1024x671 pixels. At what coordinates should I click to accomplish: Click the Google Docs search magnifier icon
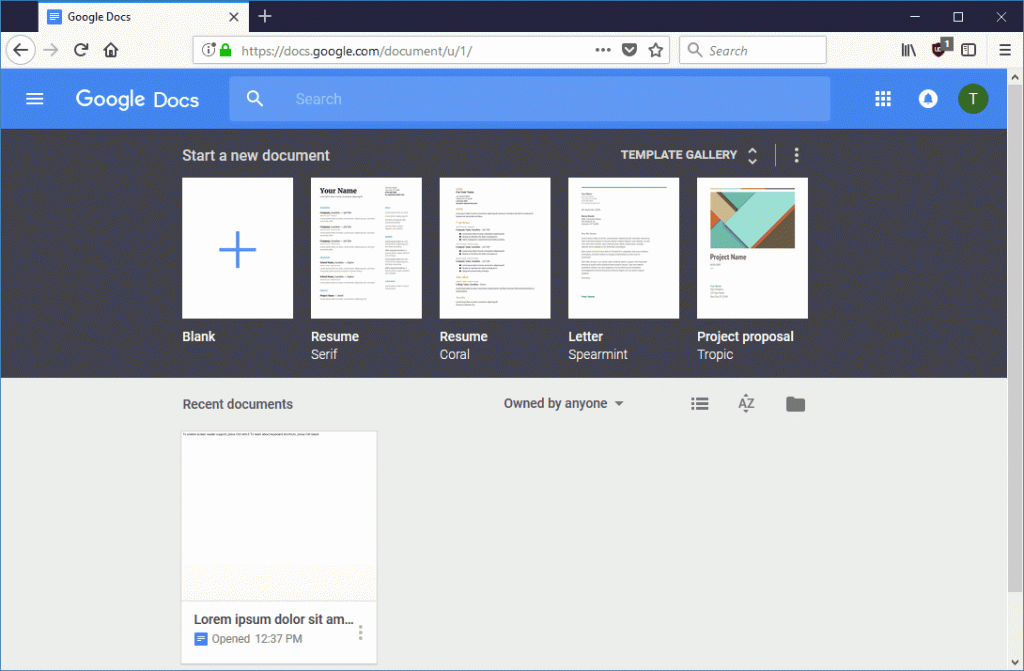(x=255, y=99)
